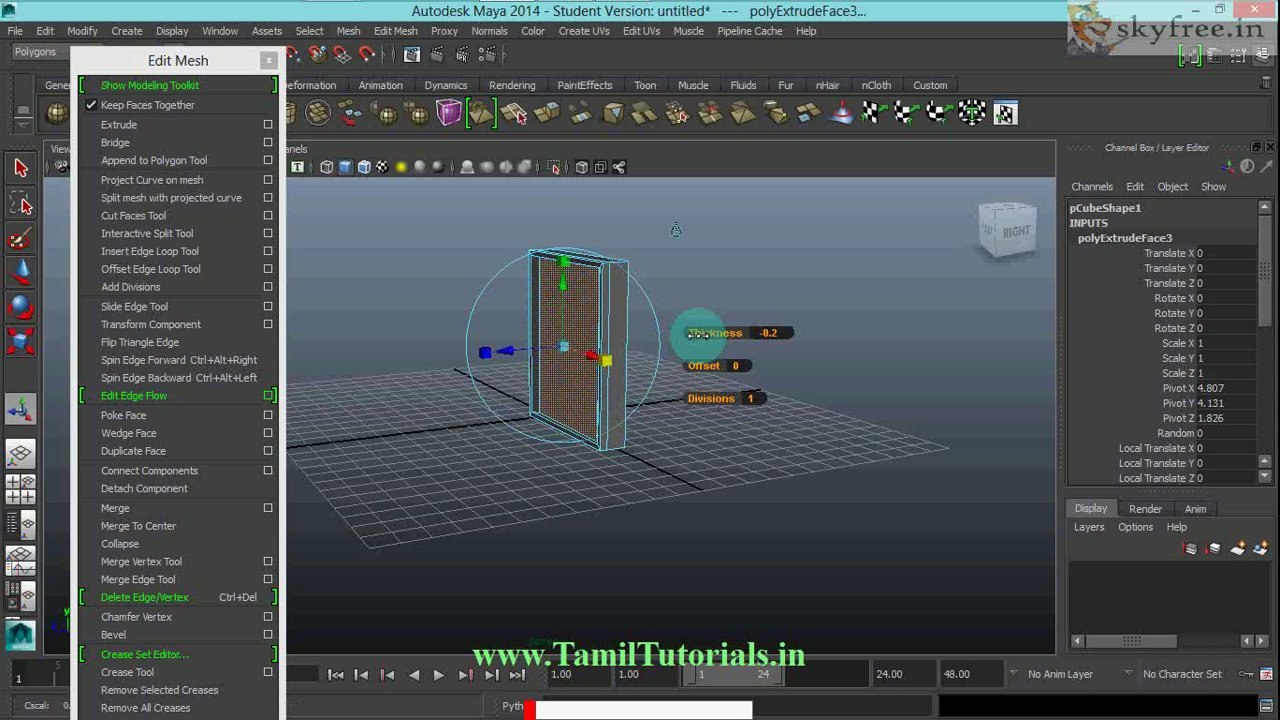Click the Divisions in-view slider label
The image size is (1280, 720).
point(711,399)
